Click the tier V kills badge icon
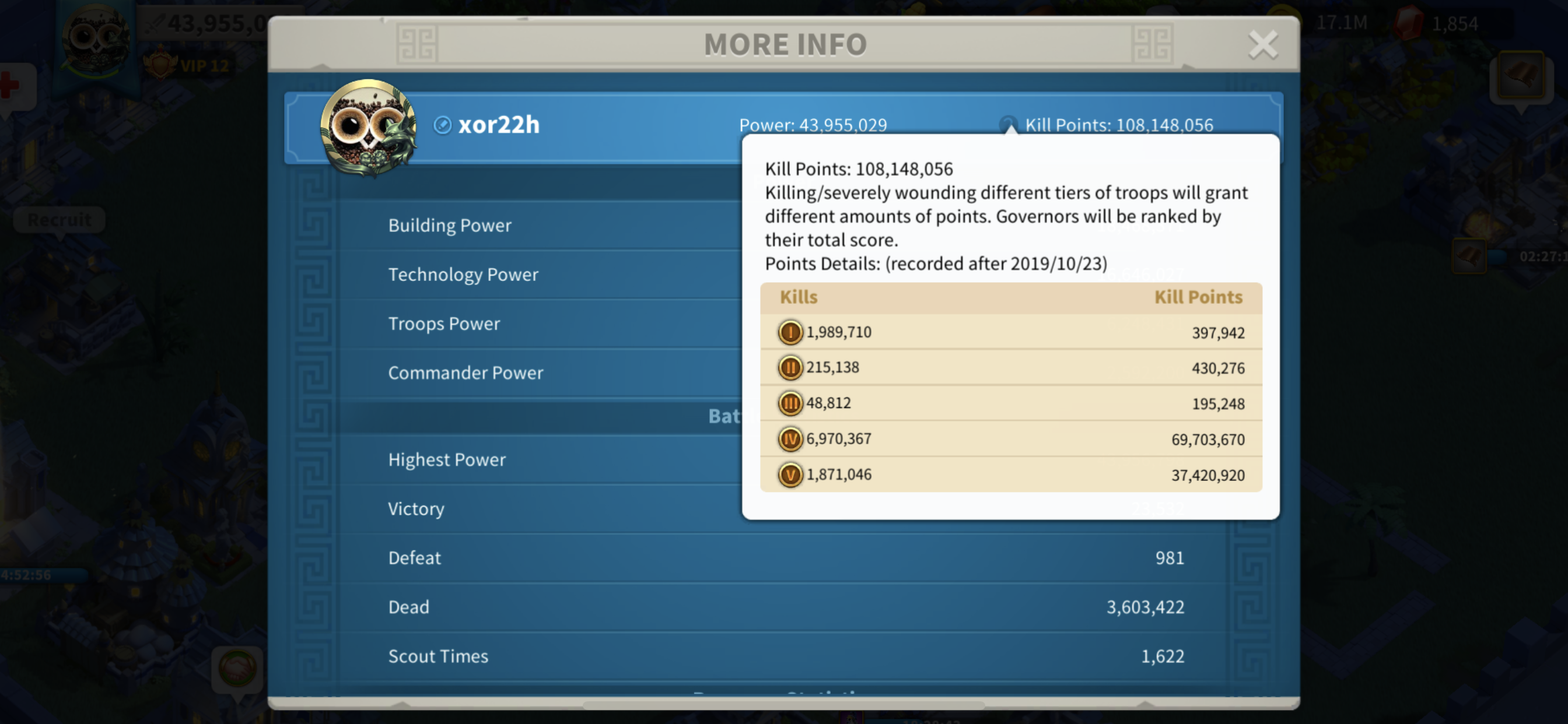Viewport: 1568px width, 724px height. pyautogui.click(x=790, y=475)
